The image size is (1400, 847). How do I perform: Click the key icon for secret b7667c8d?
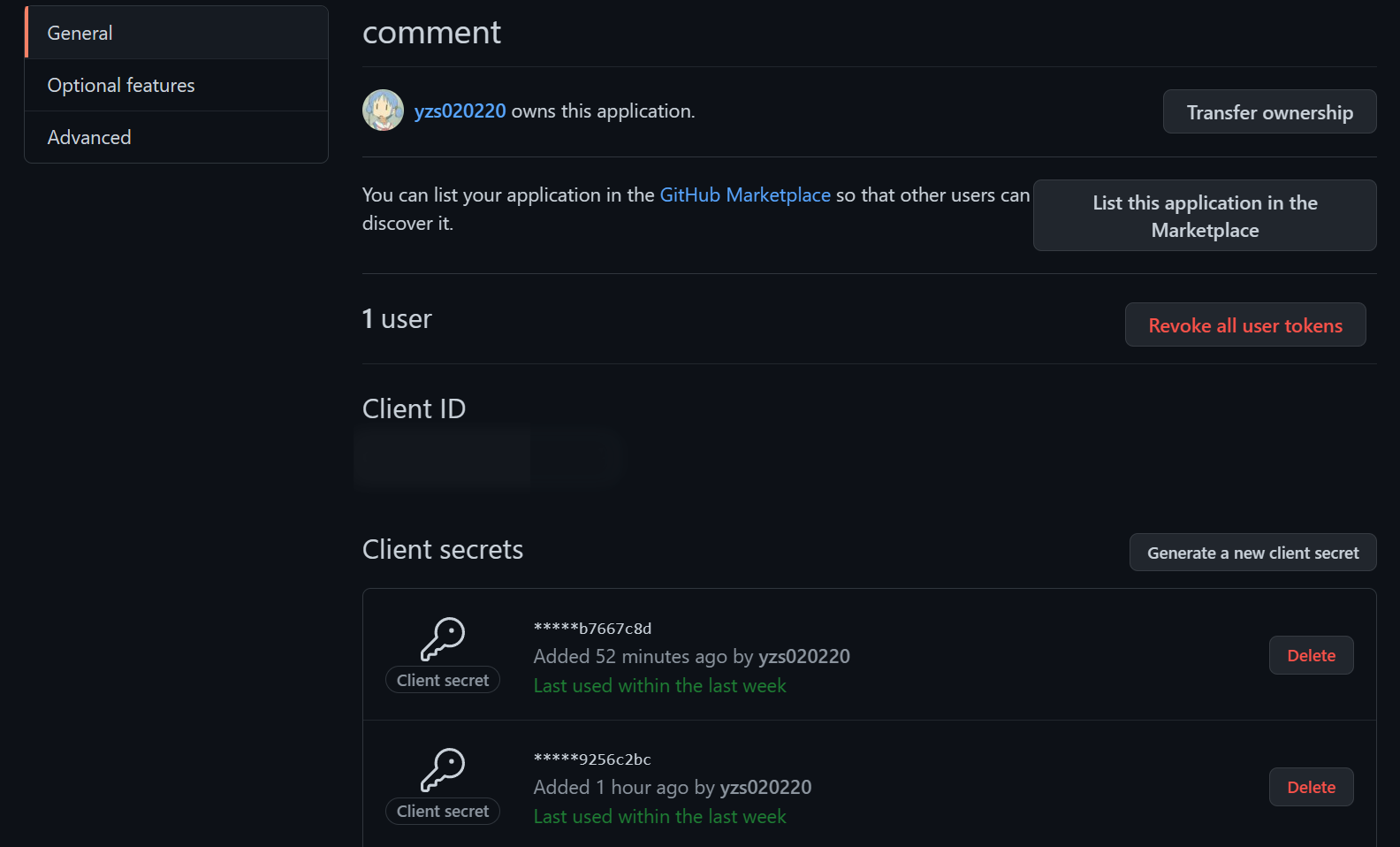click(x=443, y=638)
